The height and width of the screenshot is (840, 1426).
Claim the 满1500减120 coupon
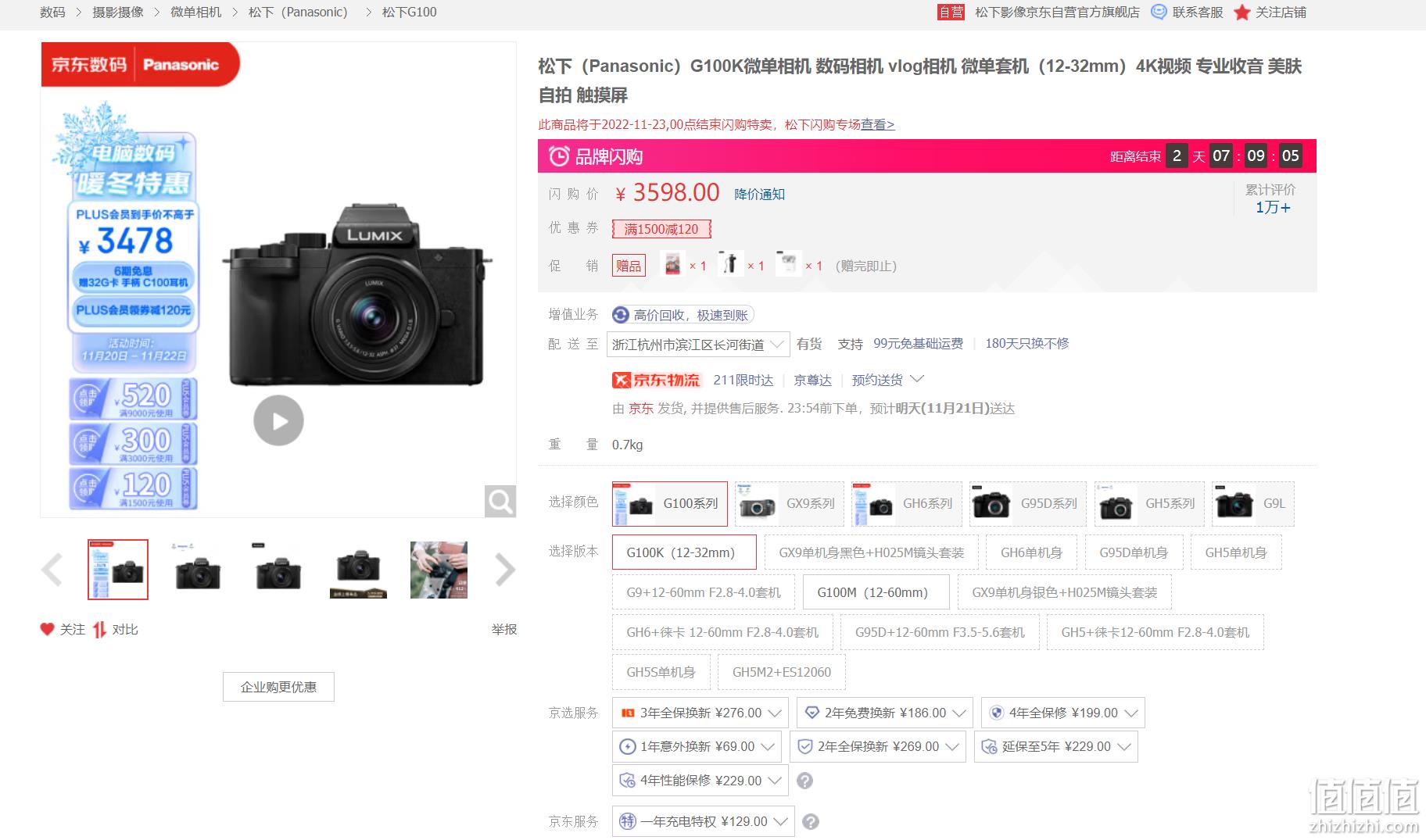(x=661, y=229)
